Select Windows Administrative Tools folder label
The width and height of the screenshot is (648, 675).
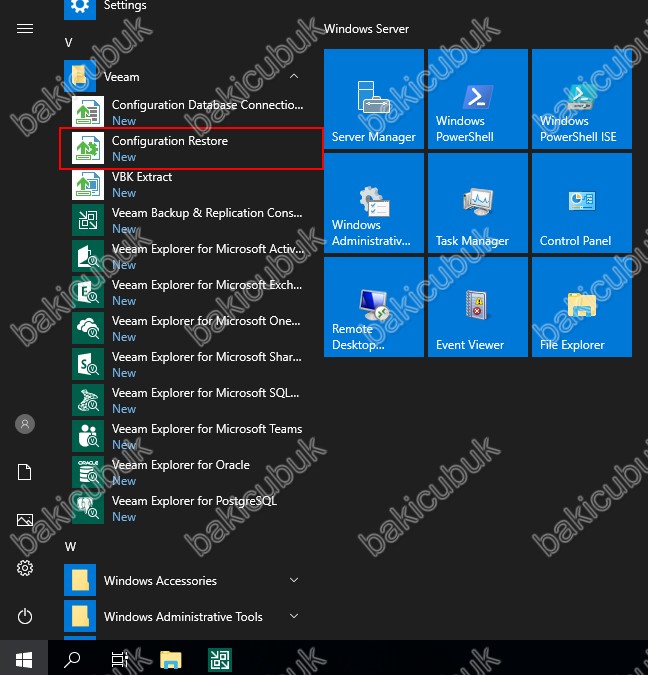click(183, 617)
